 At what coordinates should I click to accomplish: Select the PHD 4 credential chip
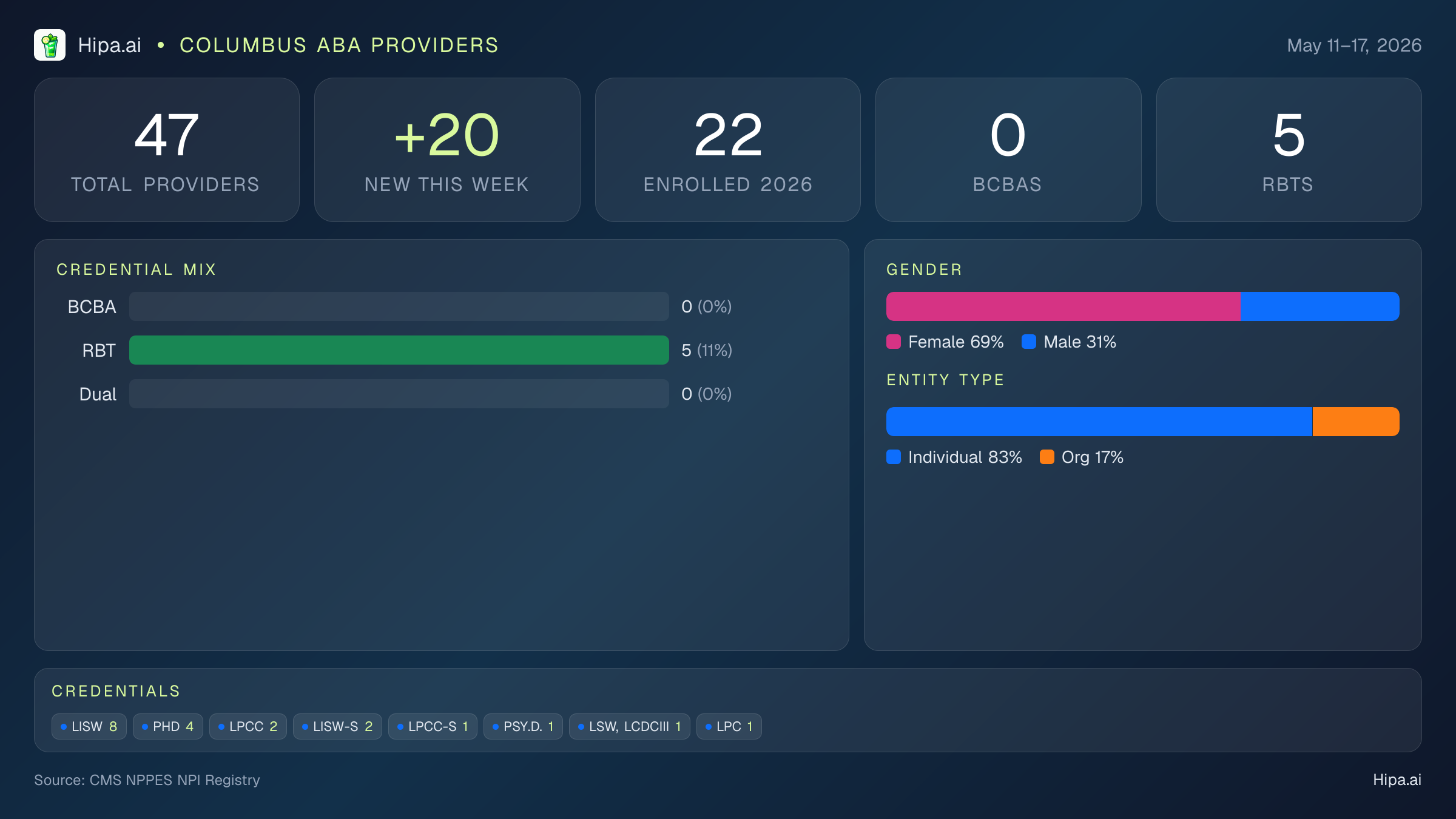pos(168,727)
